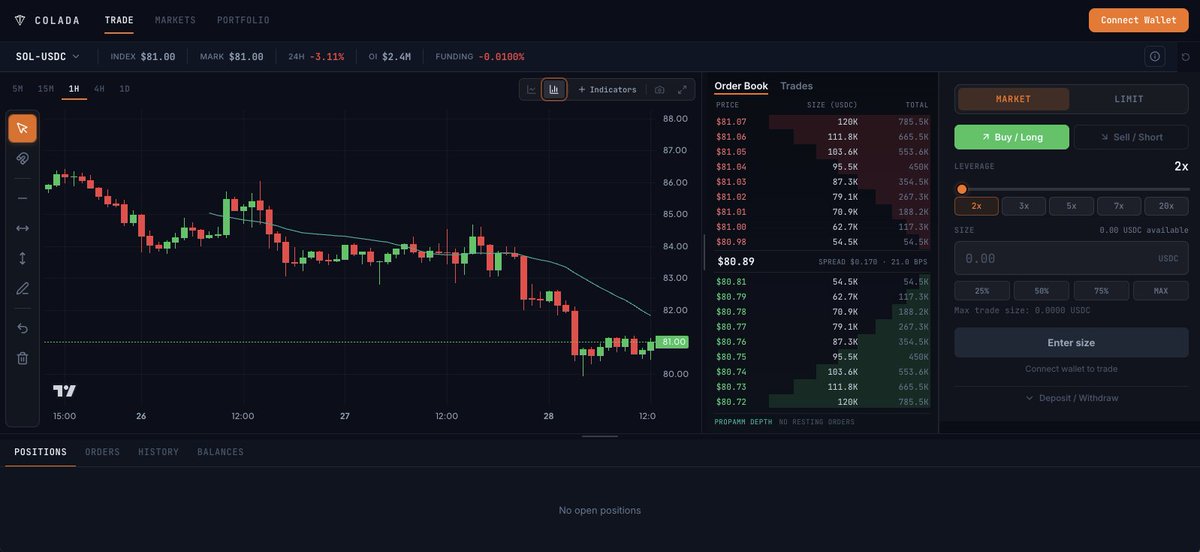Set size to MAX

pyautogui.click(x=1161, y=291)
